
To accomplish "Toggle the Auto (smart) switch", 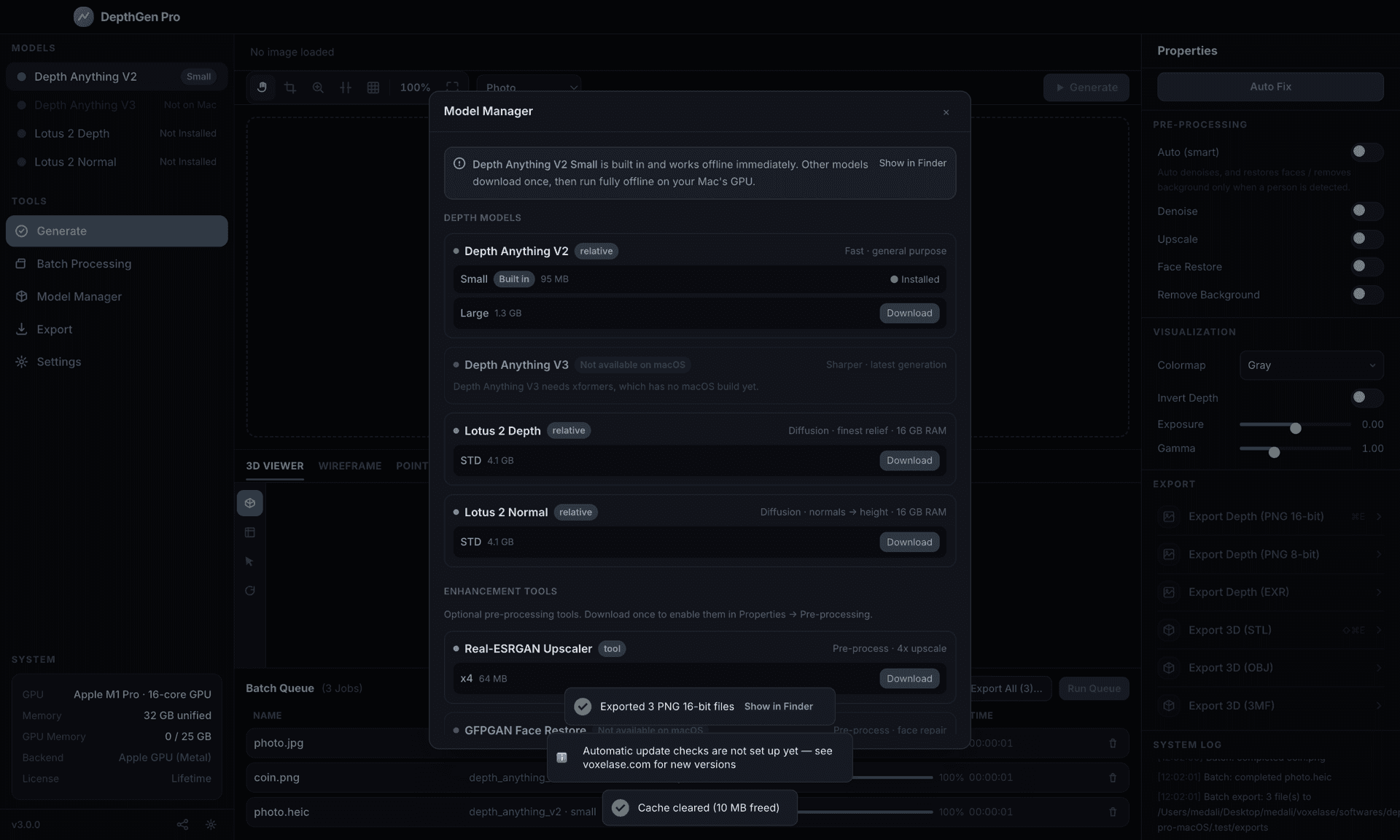I will pyautogui.click(x=1366, y=152).
